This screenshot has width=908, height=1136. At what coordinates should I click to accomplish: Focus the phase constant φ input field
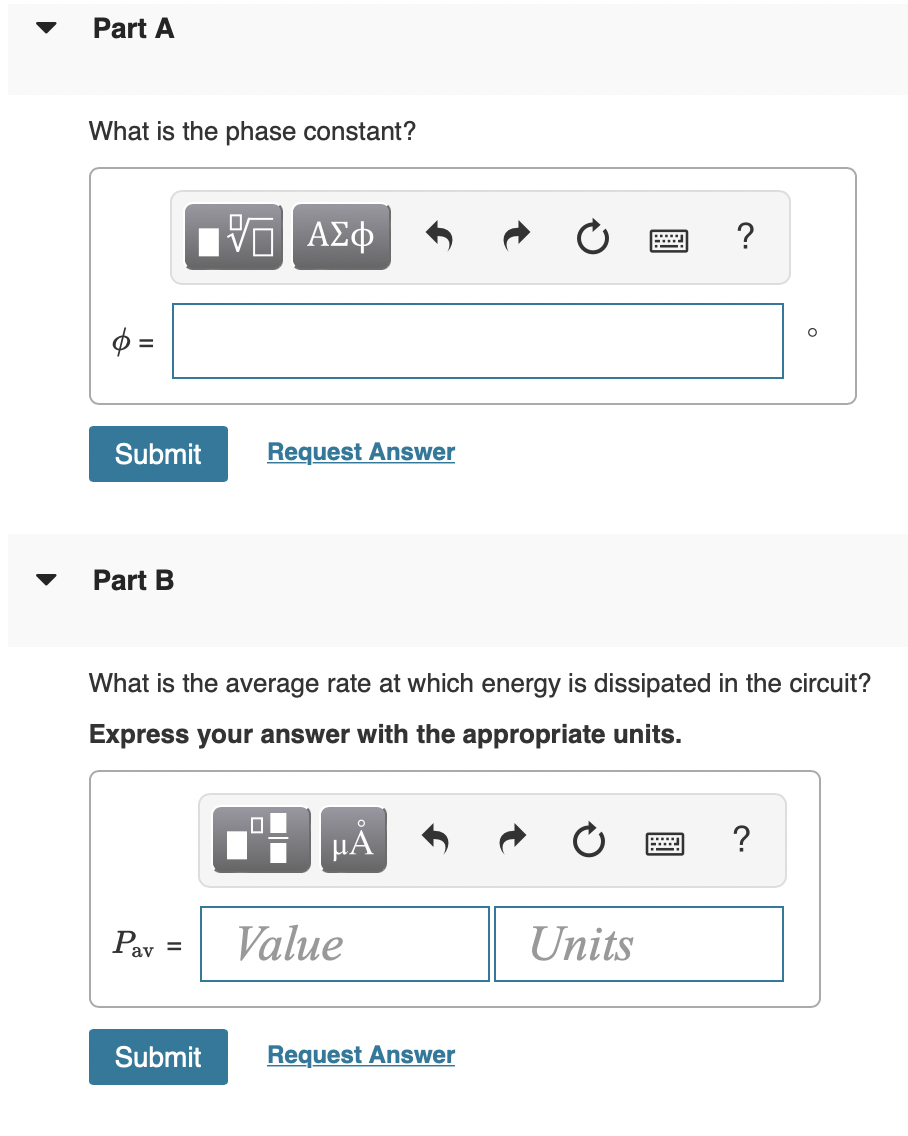coord(478,341)
